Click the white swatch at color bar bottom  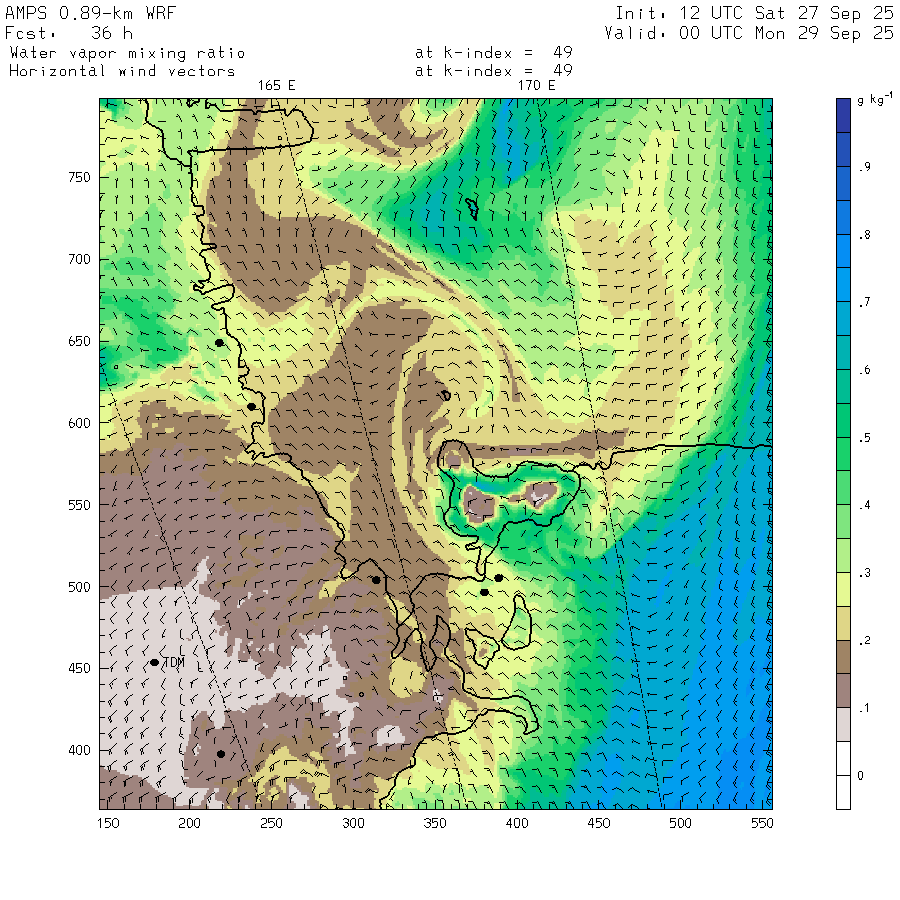843,792
